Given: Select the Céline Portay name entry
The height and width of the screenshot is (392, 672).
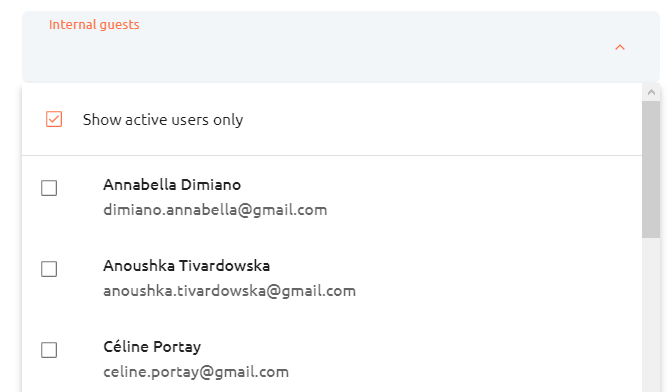Looking at the screenshot, I should coord(152,347).
